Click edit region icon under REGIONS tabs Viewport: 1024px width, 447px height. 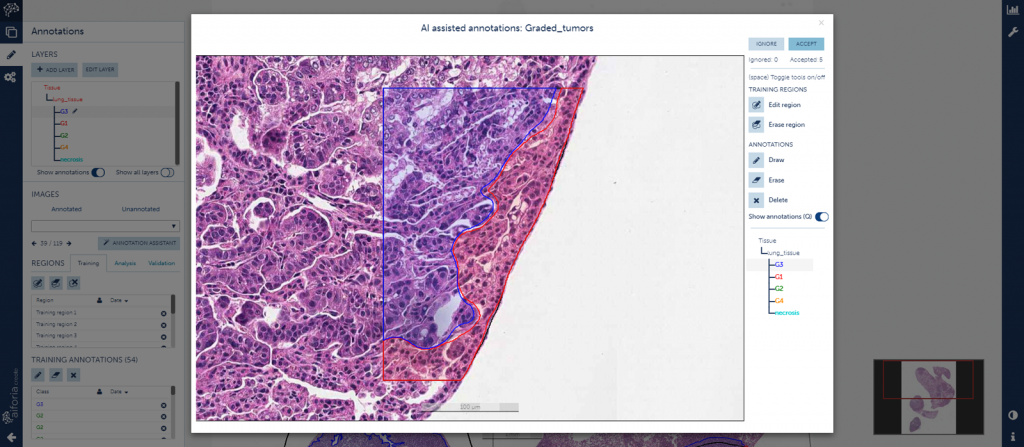coord(38,283)
